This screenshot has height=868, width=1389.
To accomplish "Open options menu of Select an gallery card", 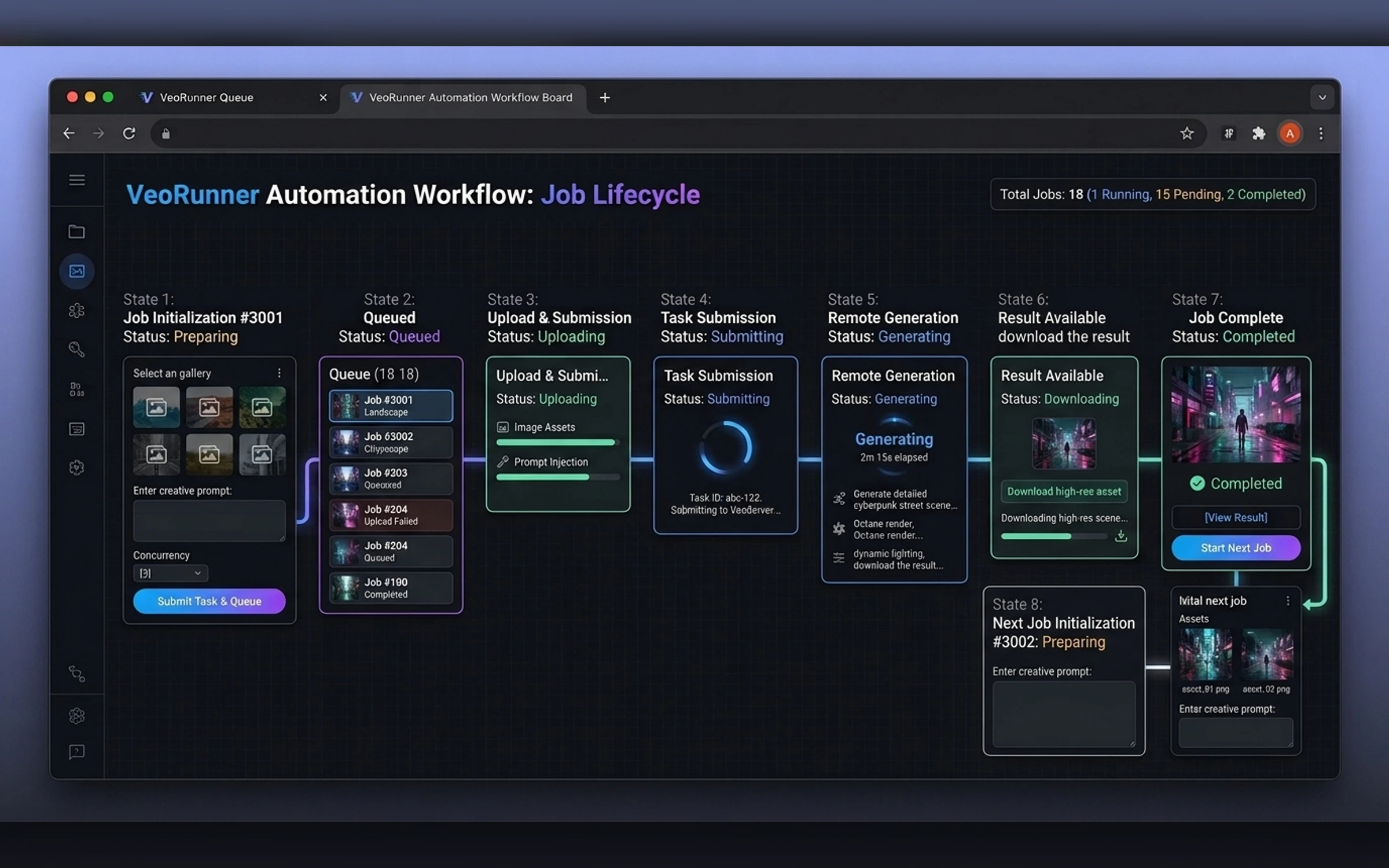I will pyautogui.click(x=279, y=373).
